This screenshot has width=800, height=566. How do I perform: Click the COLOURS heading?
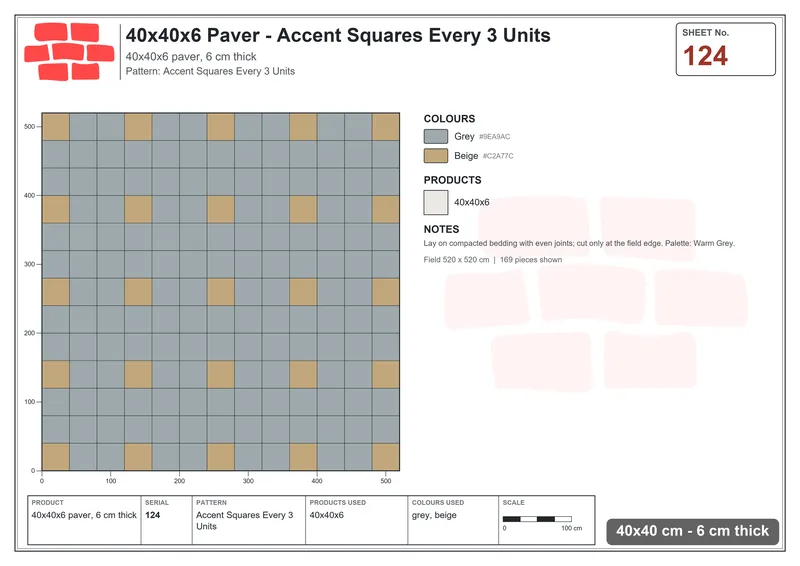point(449,119)
